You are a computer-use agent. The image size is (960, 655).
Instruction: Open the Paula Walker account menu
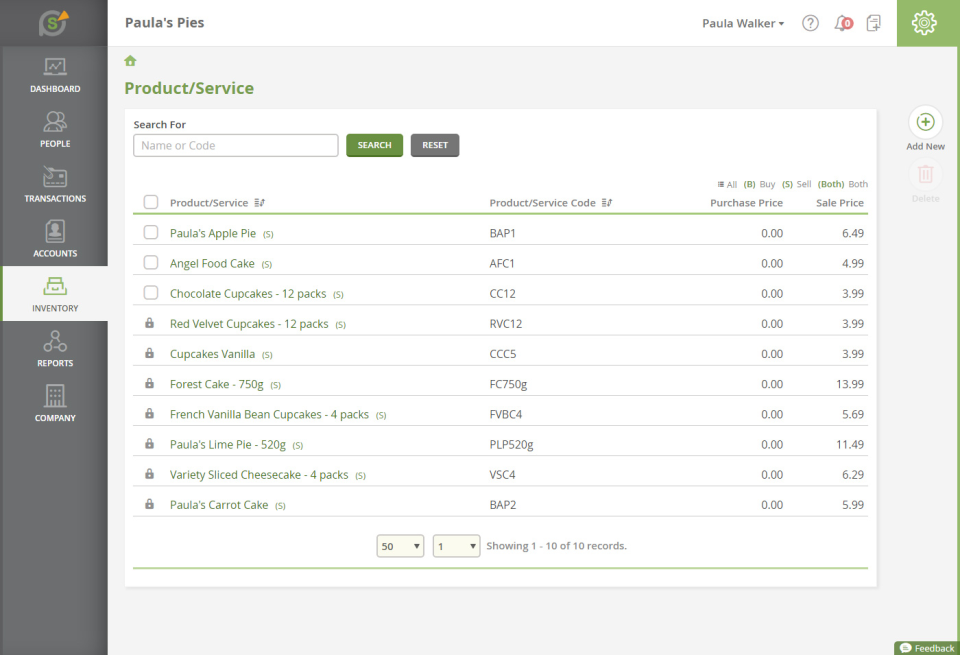click(x=742, y=22)
